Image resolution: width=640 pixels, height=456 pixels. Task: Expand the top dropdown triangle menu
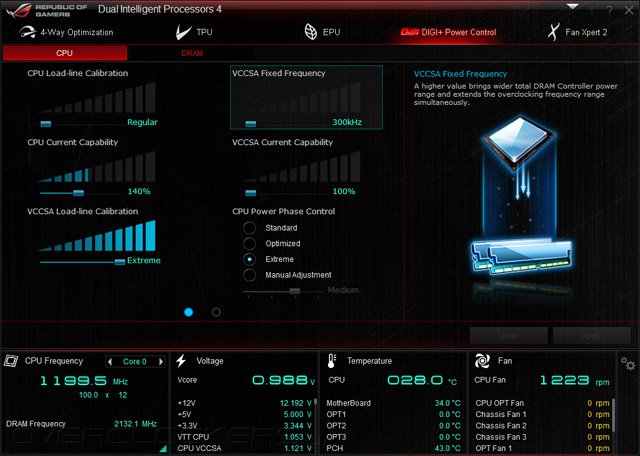tap(573, 7)
